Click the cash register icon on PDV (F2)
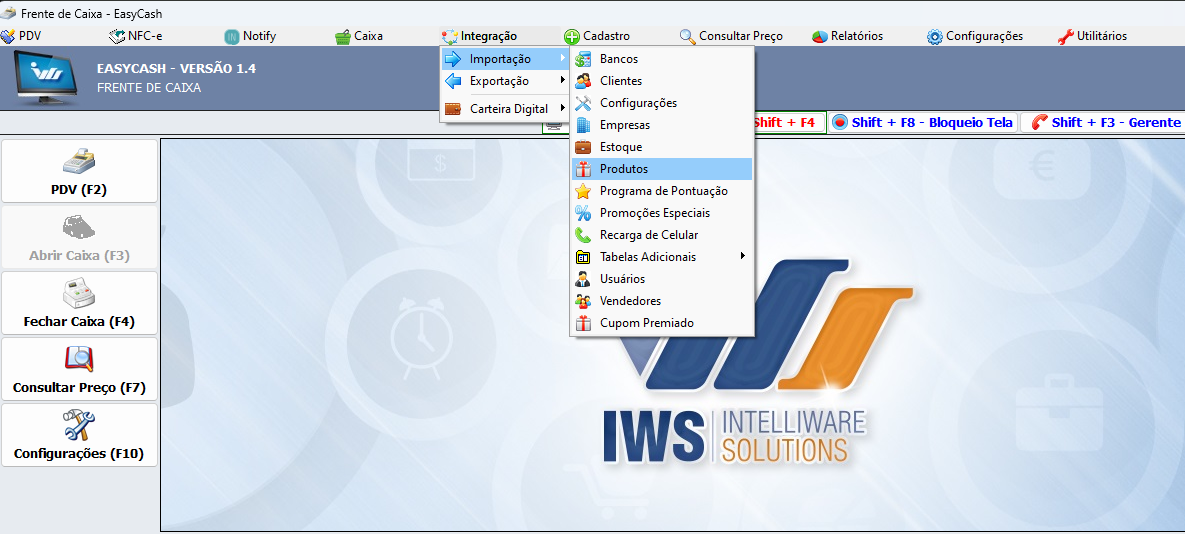 pyautogui.click(x=79, y=161)
